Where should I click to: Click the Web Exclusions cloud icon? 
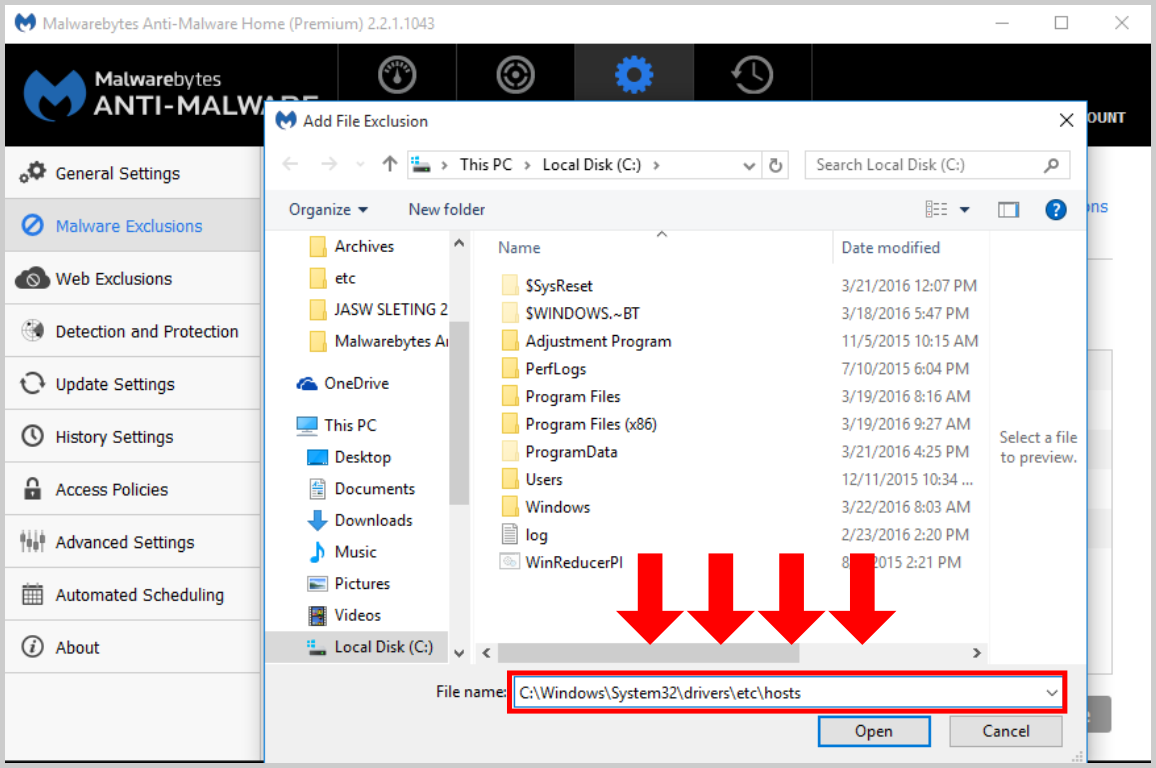(32, 278)
